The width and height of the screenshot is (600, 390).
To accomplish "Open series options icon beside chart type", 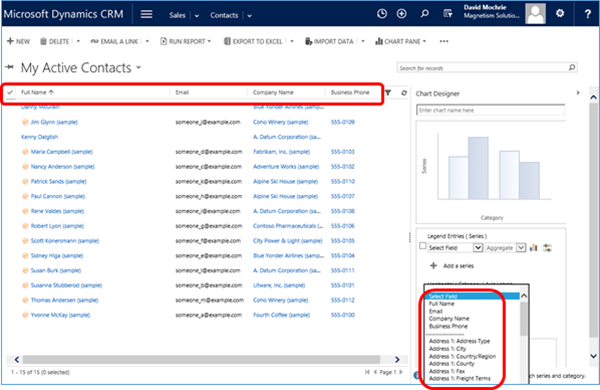I will (547, 248).
